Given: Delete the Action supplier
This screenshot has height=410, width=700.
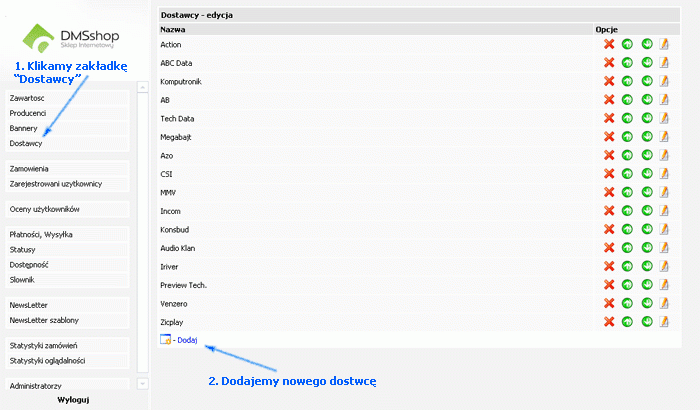Looking at the screenshot, I should coord(609,44).
